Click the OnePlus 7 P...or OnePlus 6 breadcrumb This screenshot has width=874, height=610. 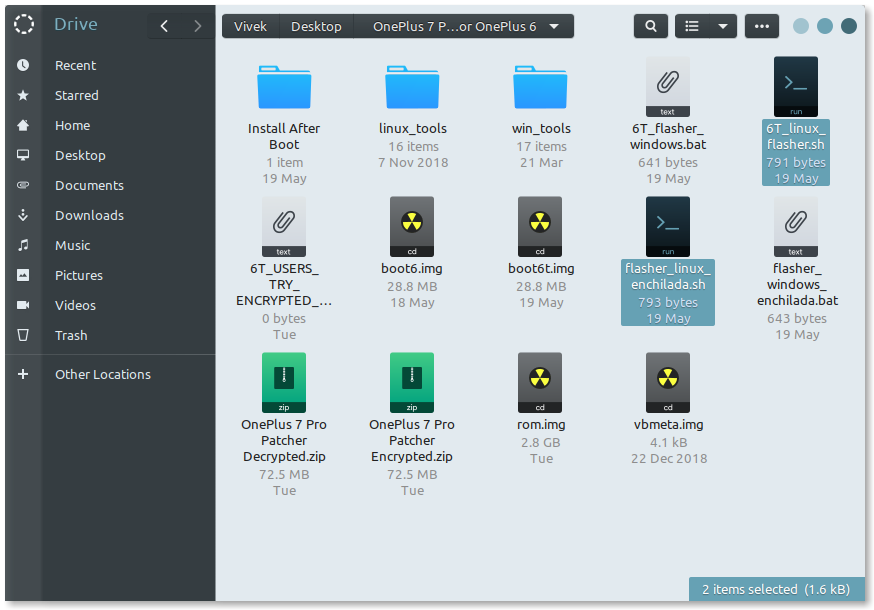[464, 26]
